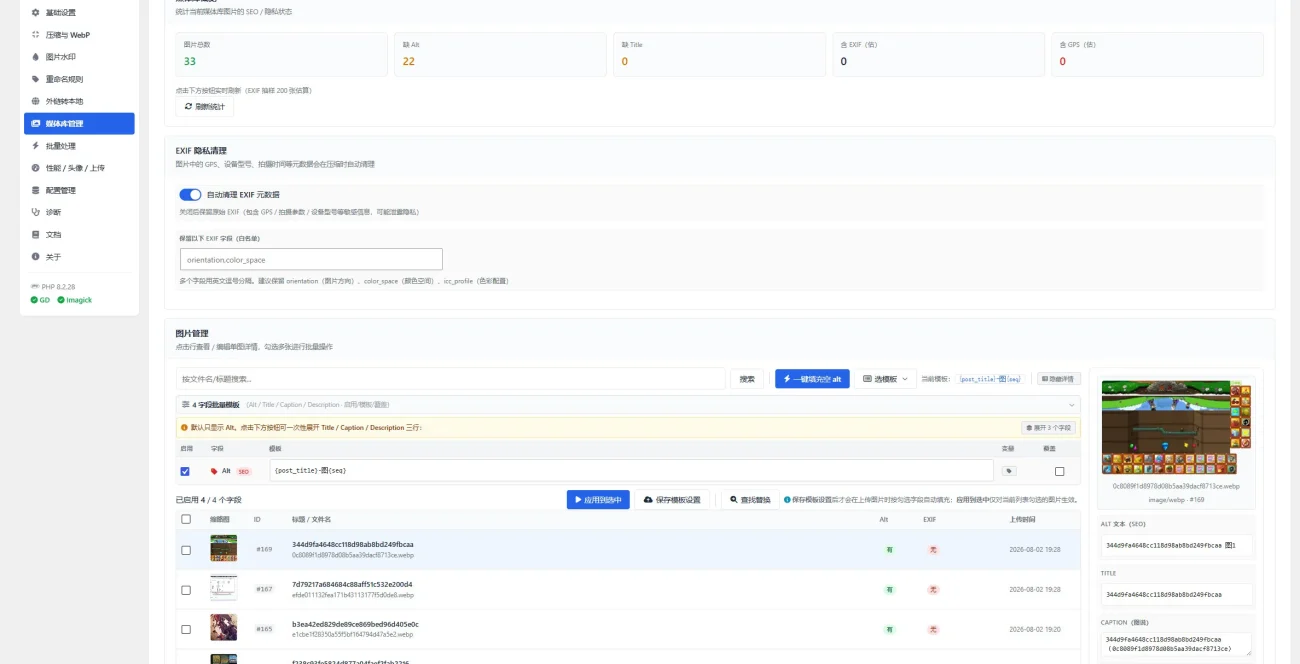Open the 图片水印 section
Screen dimensions: 1300x664
click(x=79, y=57)
